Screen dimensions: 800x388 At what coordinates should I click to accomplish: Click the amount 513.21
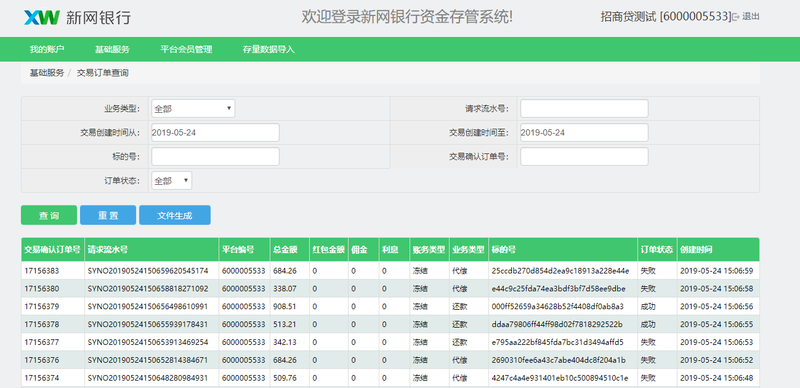[x=284, y=324]
